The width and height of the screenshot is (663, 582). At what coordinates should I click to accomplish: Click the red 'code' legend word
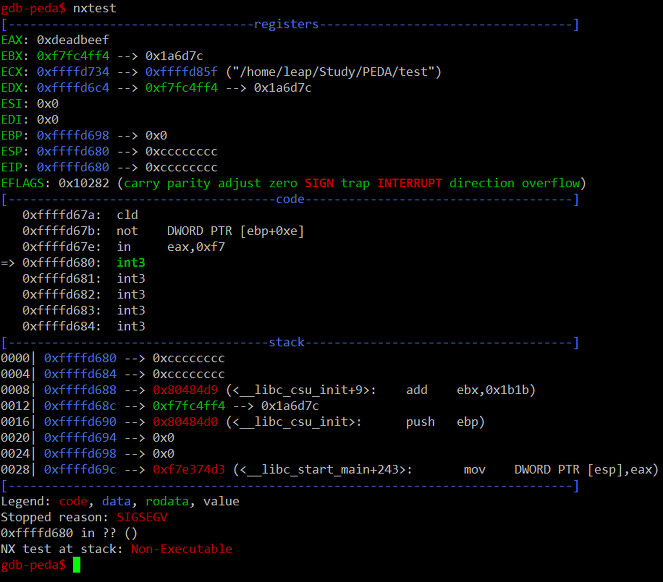73,502
